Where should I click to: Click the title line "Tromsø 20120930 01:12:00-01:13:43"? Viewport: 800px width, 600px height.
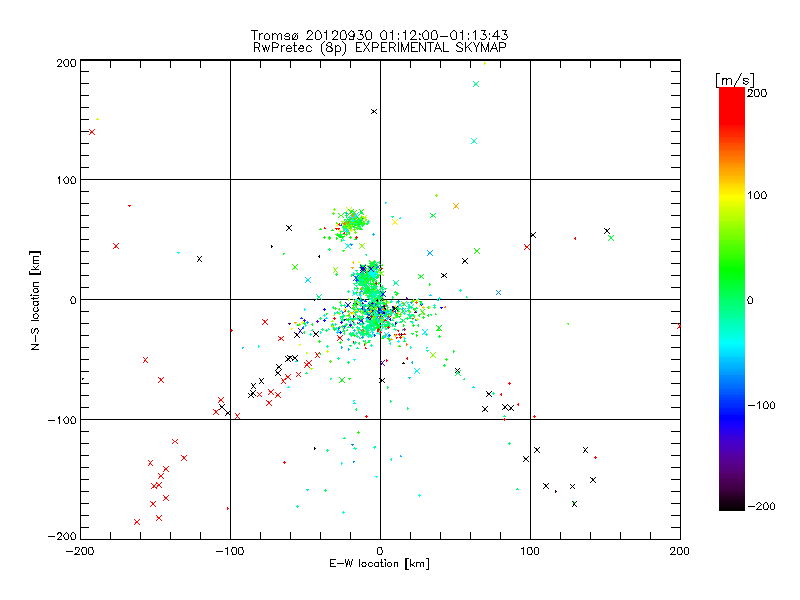pos(379,35)
